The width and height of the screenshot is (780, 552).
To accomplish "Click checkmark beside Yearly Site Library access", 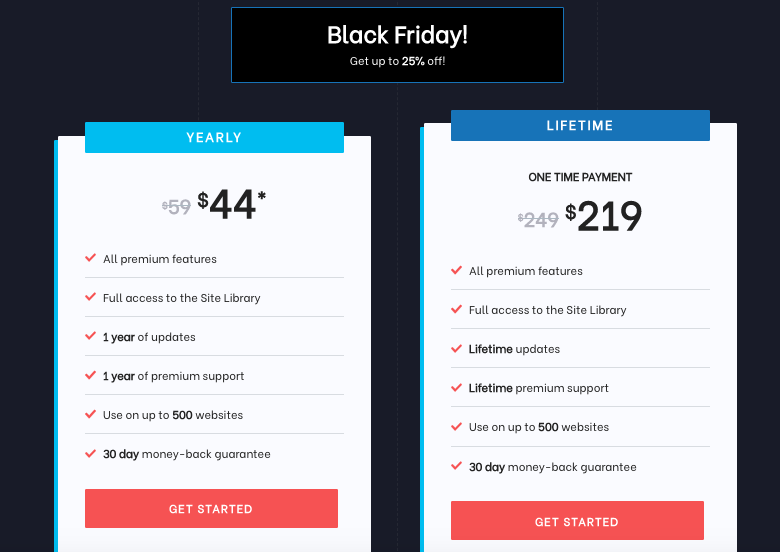I will [x=91, y=297].
